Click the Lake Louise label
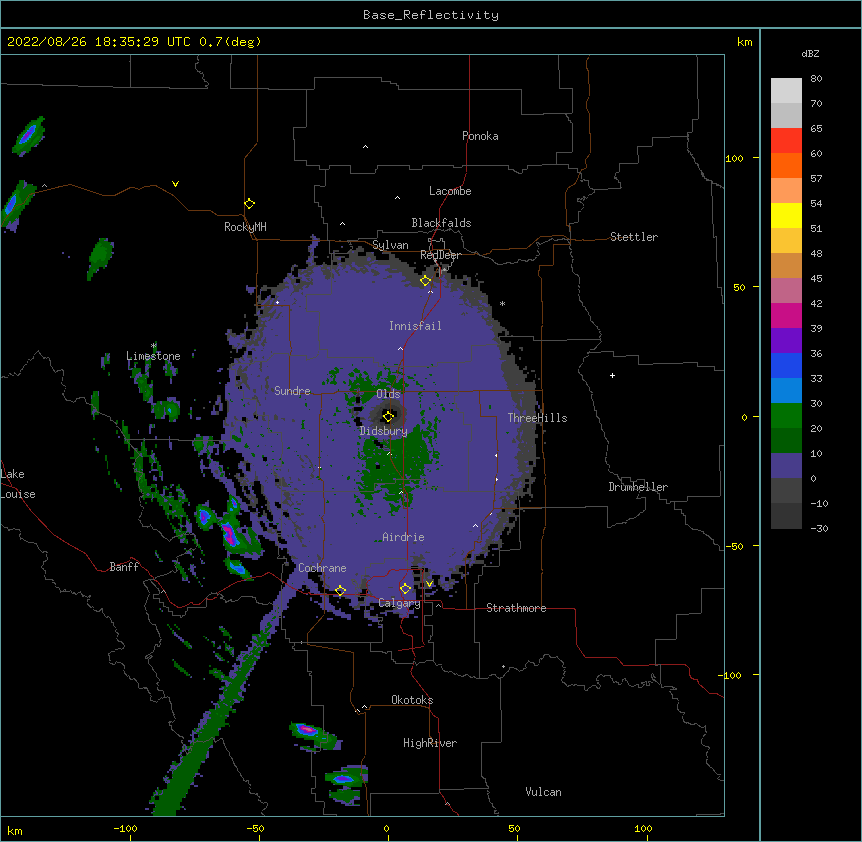 point(18,484)
